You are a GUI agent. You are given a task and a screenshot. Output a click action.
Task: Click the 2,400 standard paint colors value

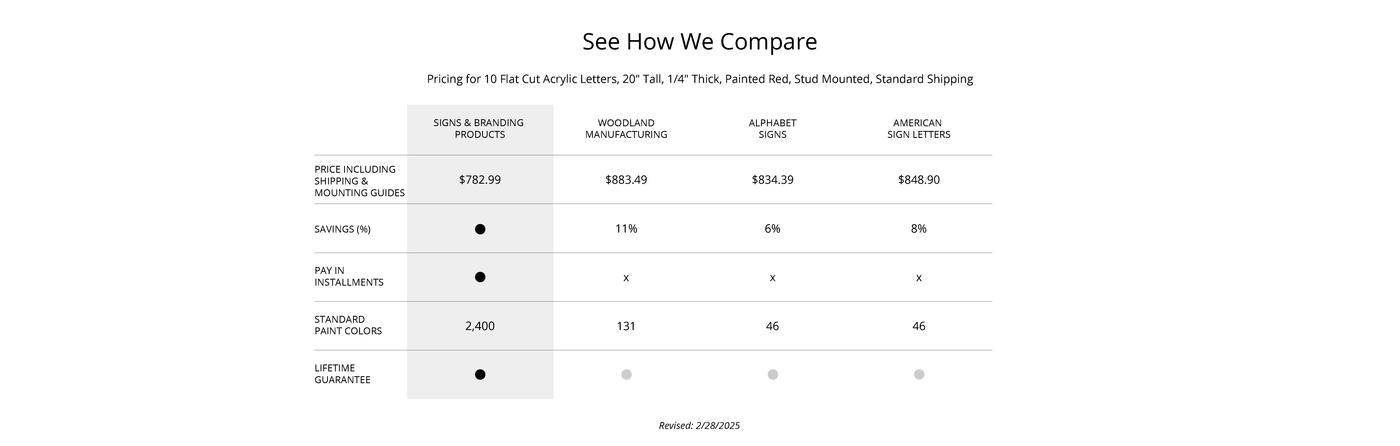(x=480, y=326)
